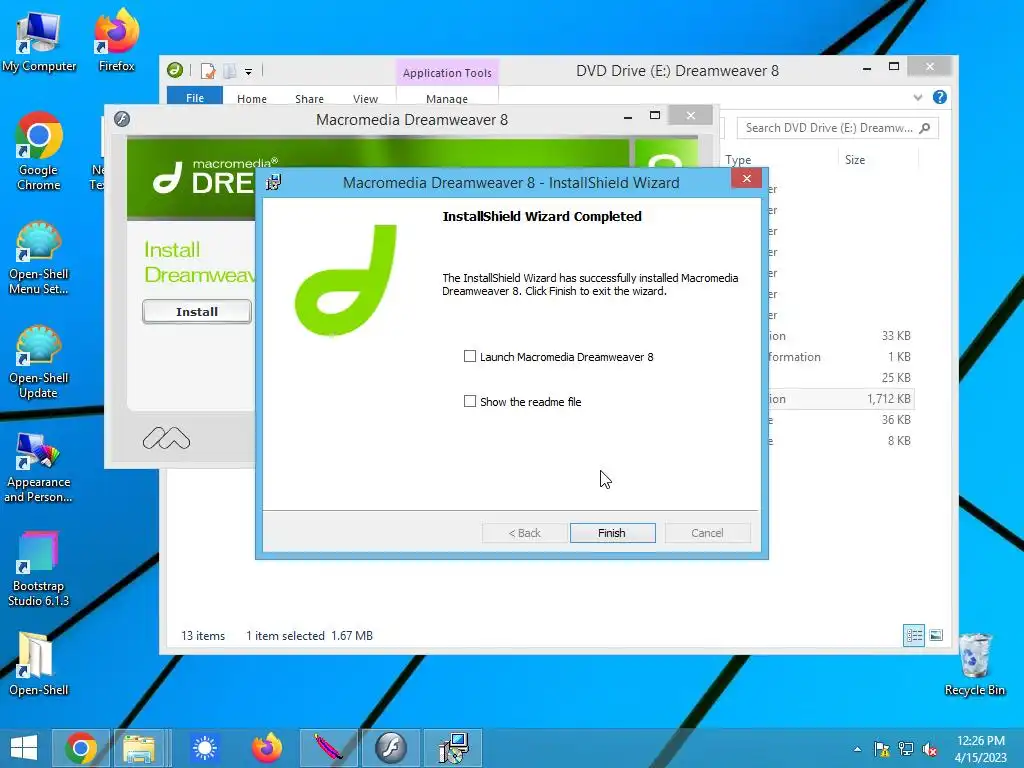The image size is (1024, 768).
Task: Click the Action Center flag icon
Action: click(882, 749)
